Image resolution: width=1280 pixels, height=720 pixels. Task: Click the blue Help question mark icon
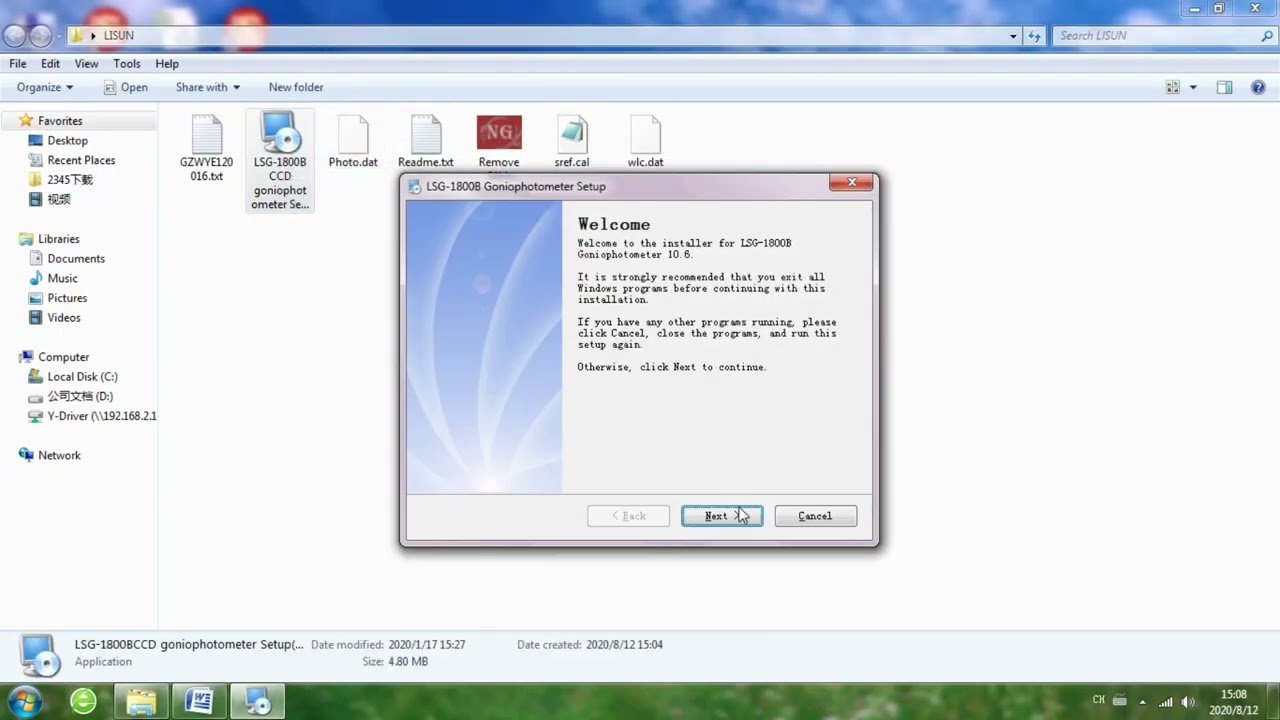pyautogui.click(x=1259, y=87)
